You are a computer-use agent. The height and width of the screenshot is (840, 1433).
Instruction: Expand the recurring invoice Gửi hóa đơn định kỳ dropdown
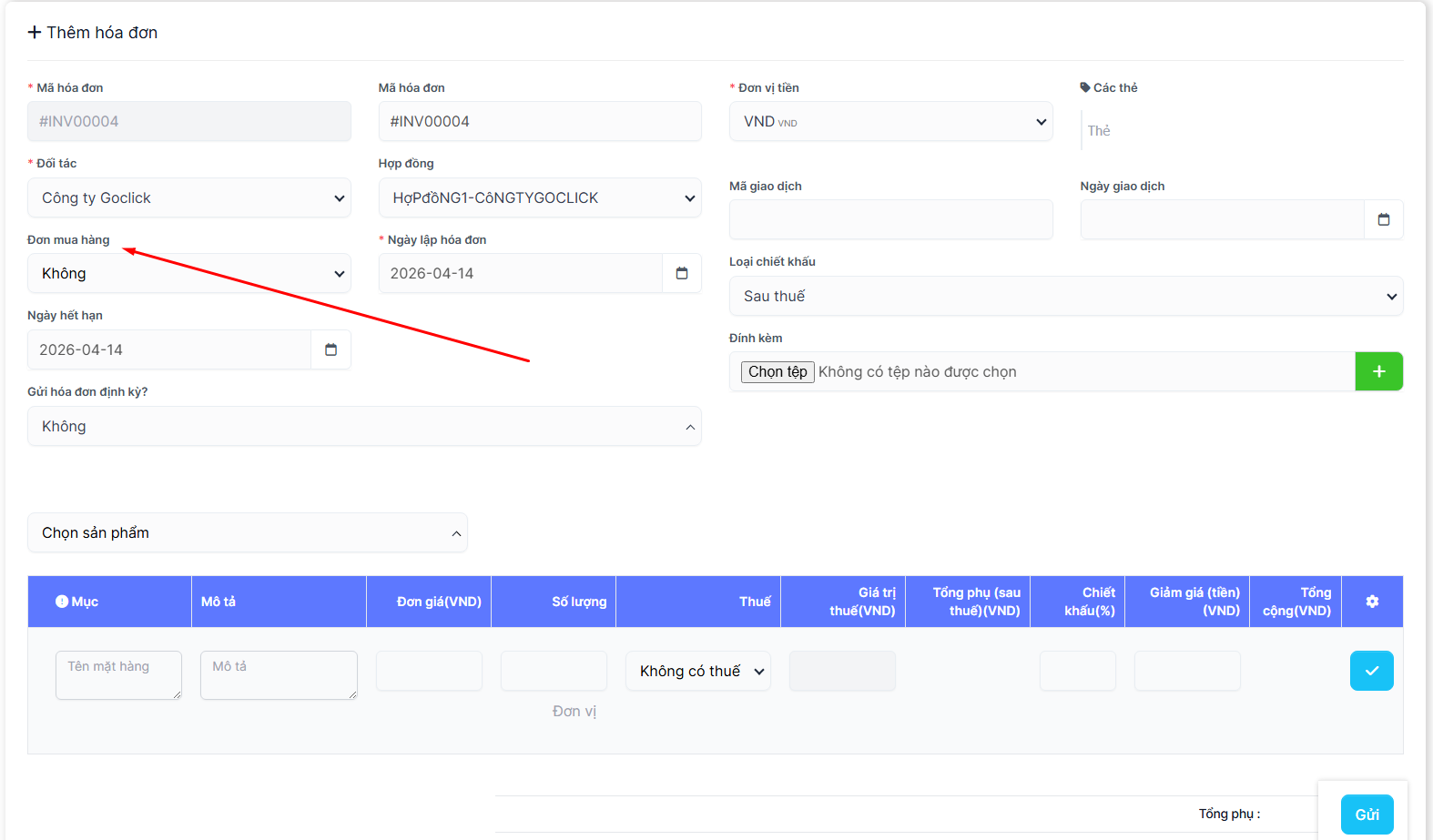pos(364,426)
